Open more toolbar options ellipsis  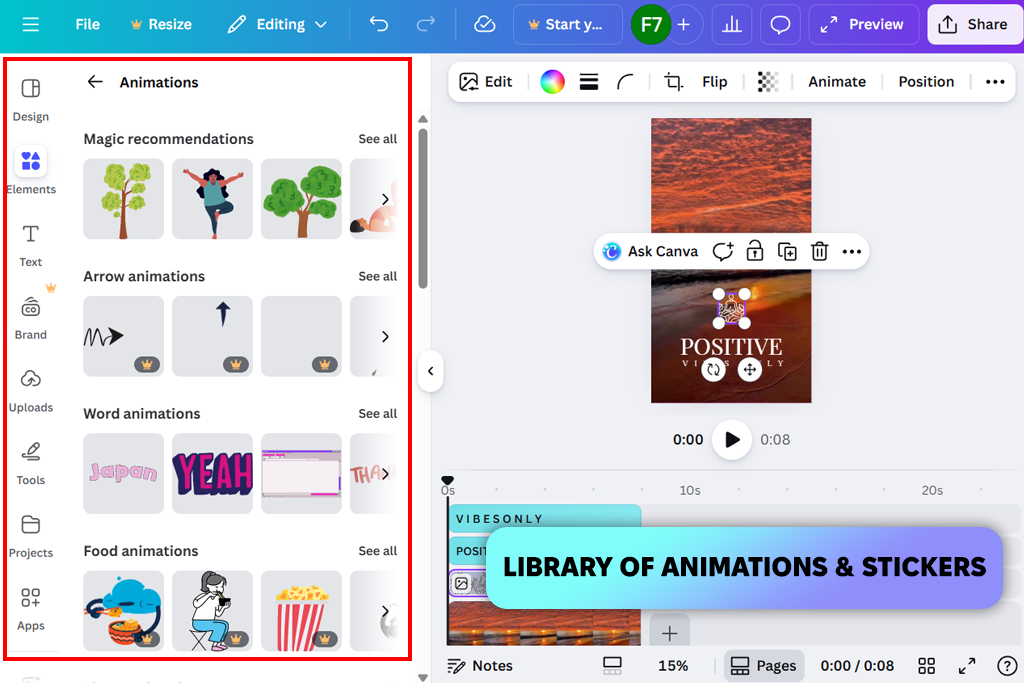[995, 82]
